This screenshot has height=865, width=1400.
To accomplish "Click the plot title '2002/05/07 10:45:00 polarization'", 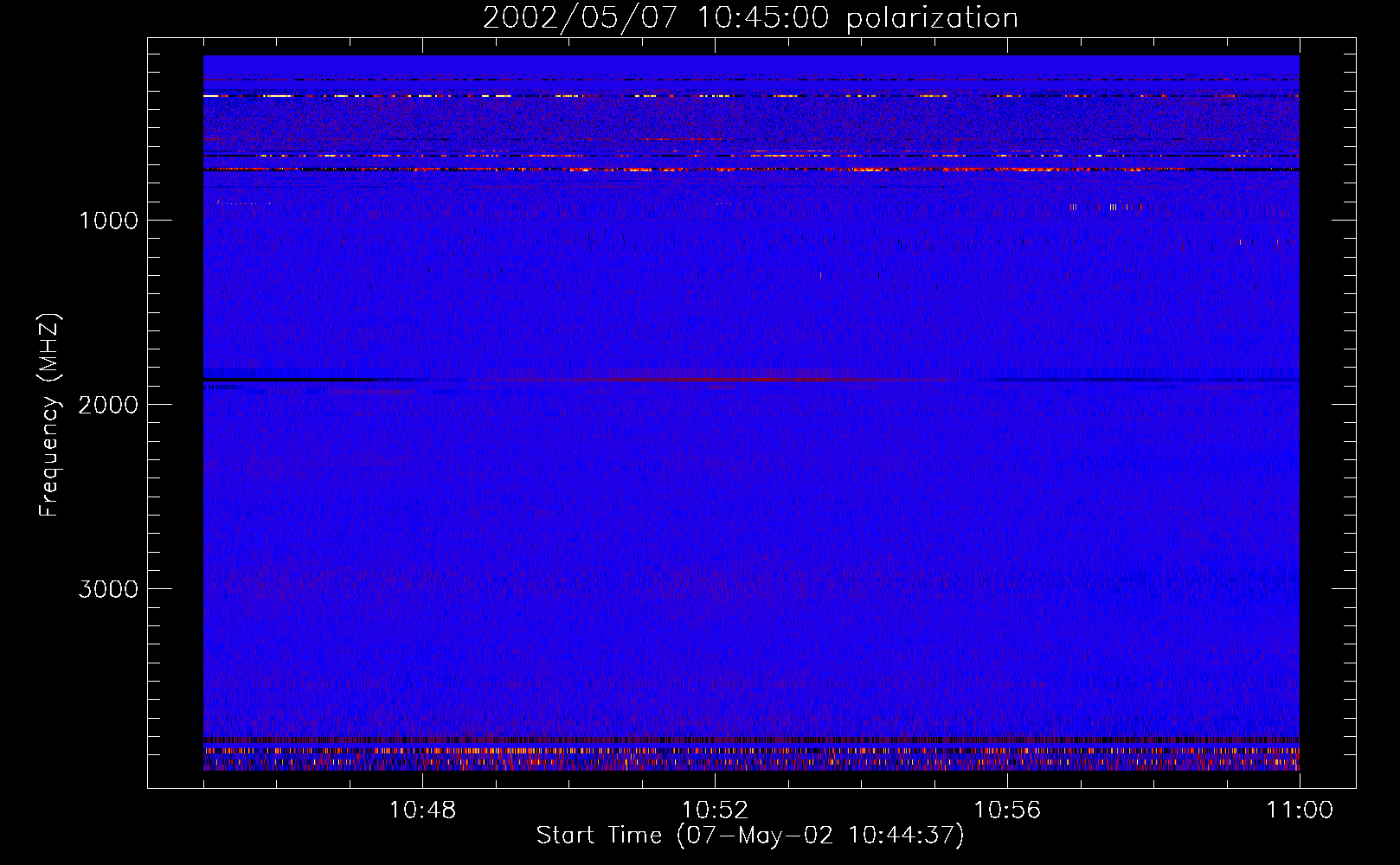I will [x=750, y=18].
